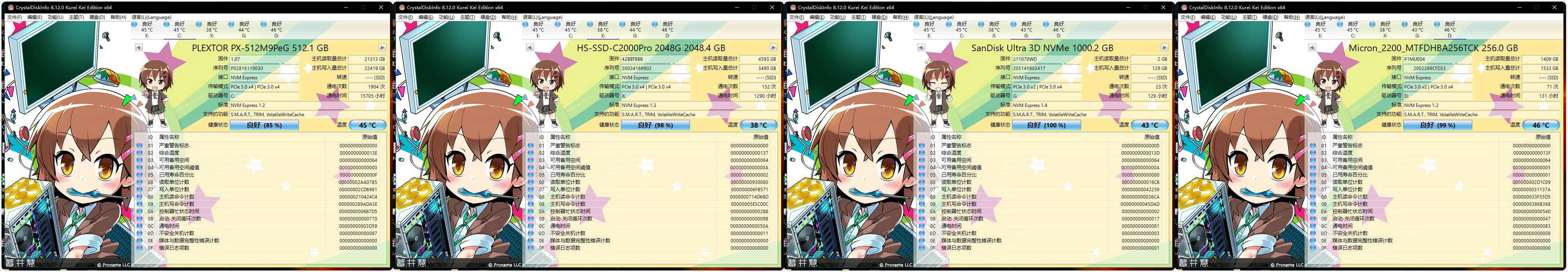This screenshot has width=1568, height=272.
Task: Click status orb of X: drive in HS-SSD window
Action: click(590, 24)
